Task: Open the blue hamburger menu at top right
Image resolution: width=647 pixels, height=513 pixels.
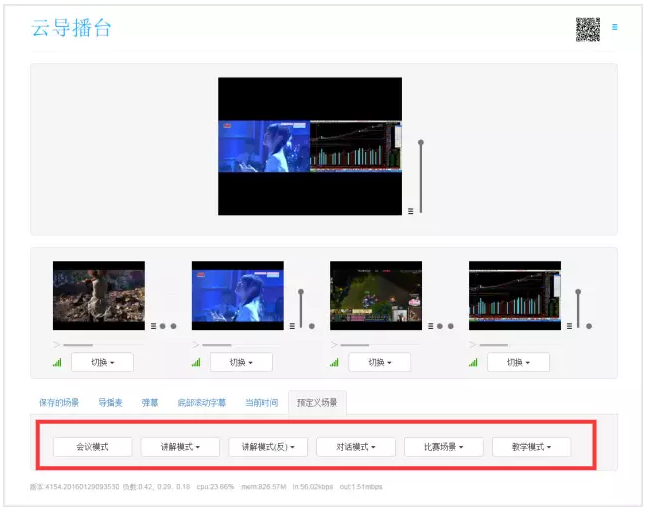Action: pyautogui.click(x=614, y=27)
